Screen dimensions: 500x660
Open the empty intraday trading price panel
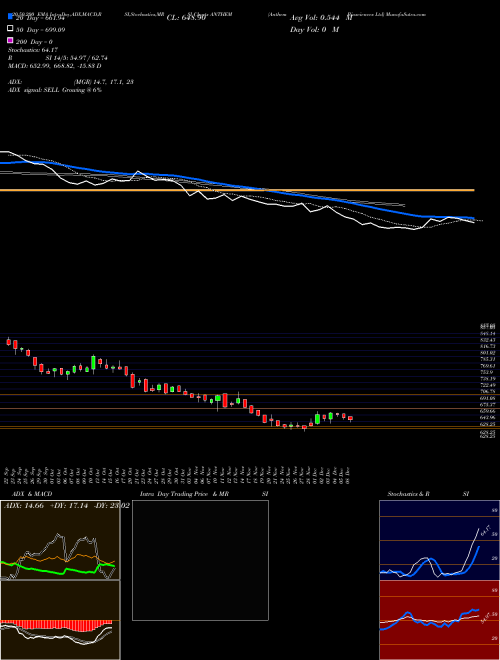click(200, 560)
